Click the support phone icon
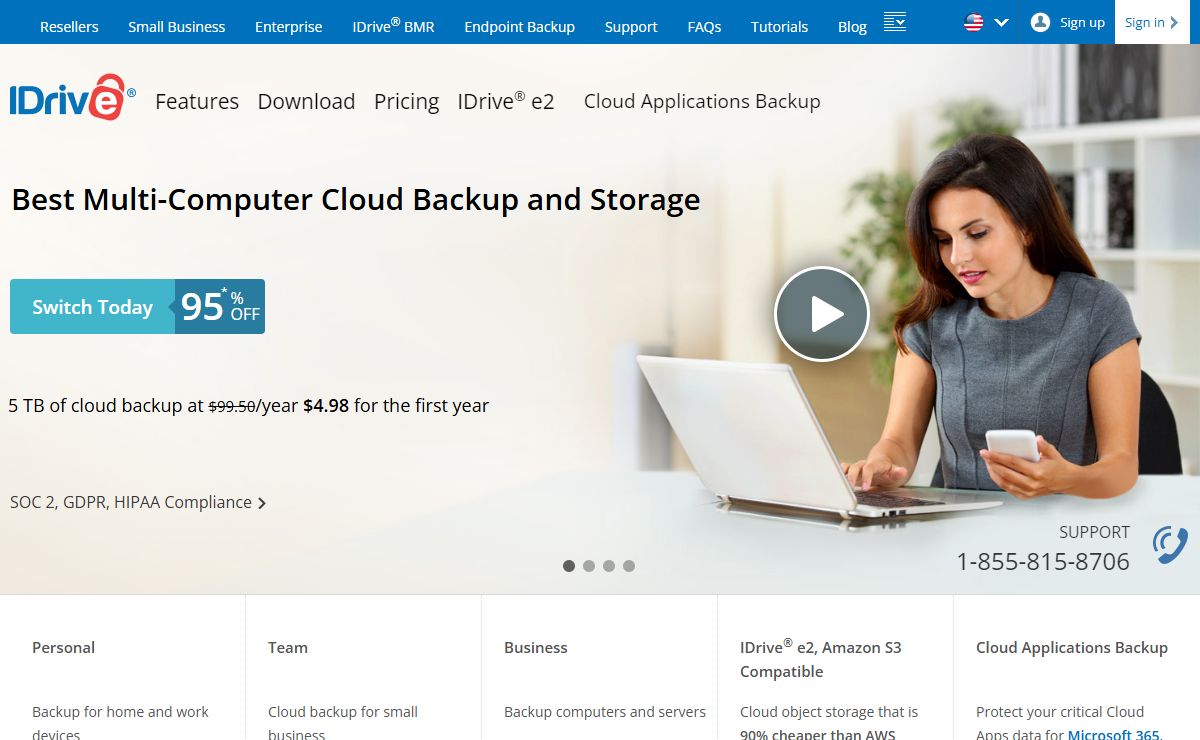The height and width of the screenshot is (740, 1200). [x=1170, y=545]
